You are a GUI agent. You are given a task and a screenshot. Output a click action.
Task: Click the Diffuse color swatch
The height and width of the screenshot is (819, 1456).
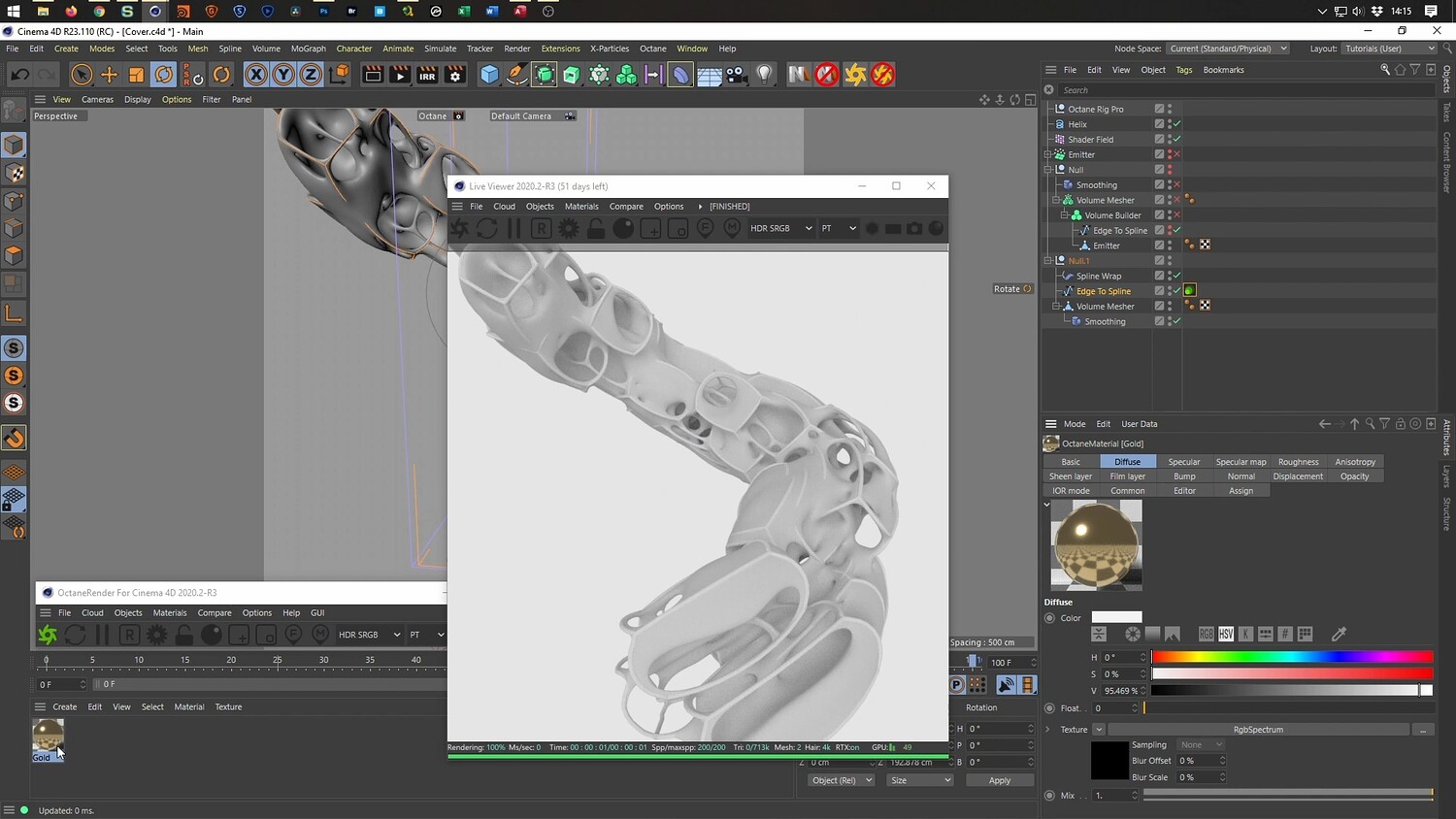(1116, 617)
